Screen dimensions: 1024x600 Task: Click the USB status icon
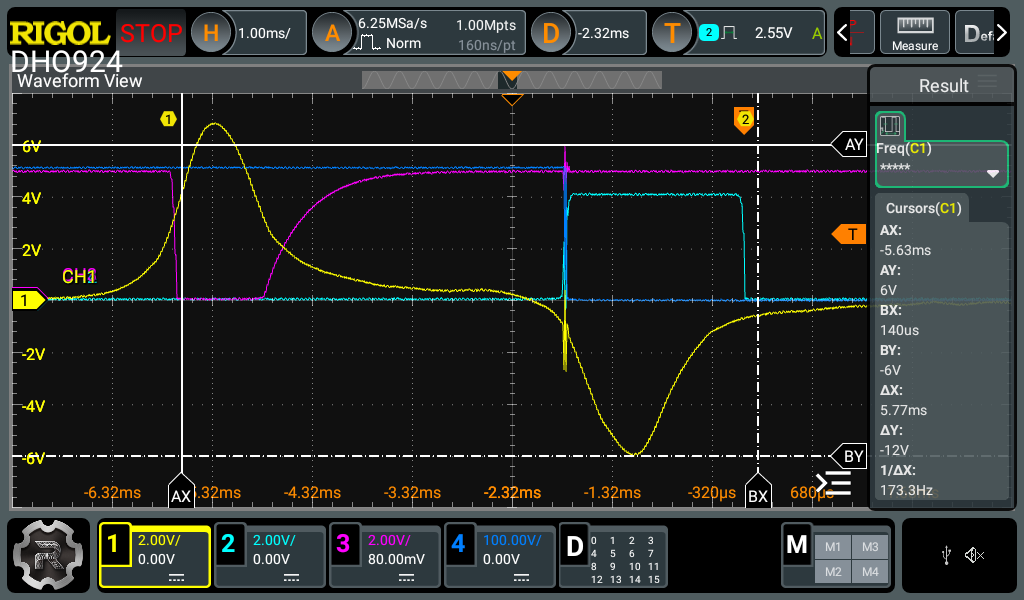coord(946,556)
